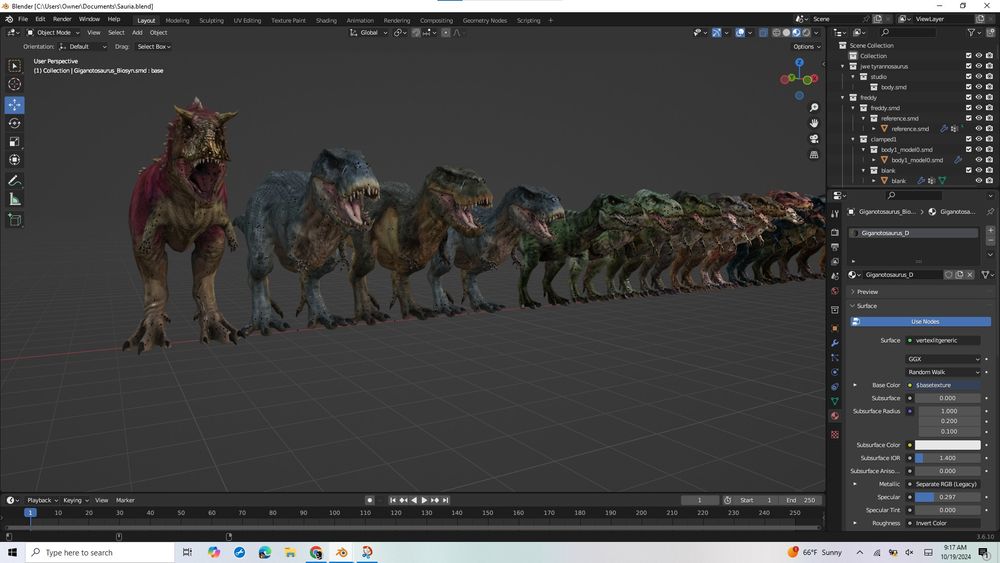Disable rendering for clamped1 collection
This screenshot has height=563, width=1000.
pos(990,139)
